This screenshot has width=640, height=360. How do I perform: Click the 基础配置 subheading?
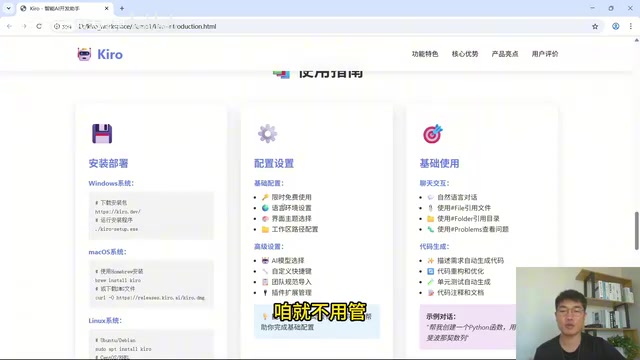click(x=269, y=183)
